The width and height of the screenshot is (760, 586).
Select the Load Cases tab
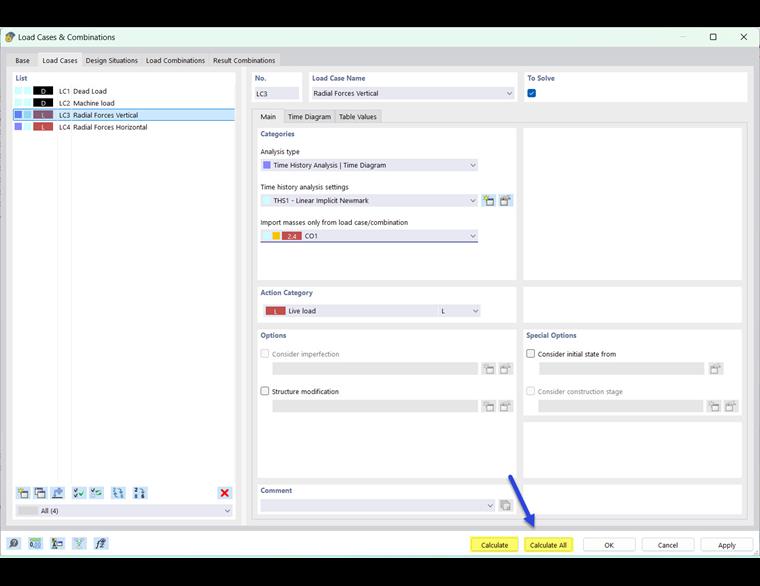click(x=60, y=61)
